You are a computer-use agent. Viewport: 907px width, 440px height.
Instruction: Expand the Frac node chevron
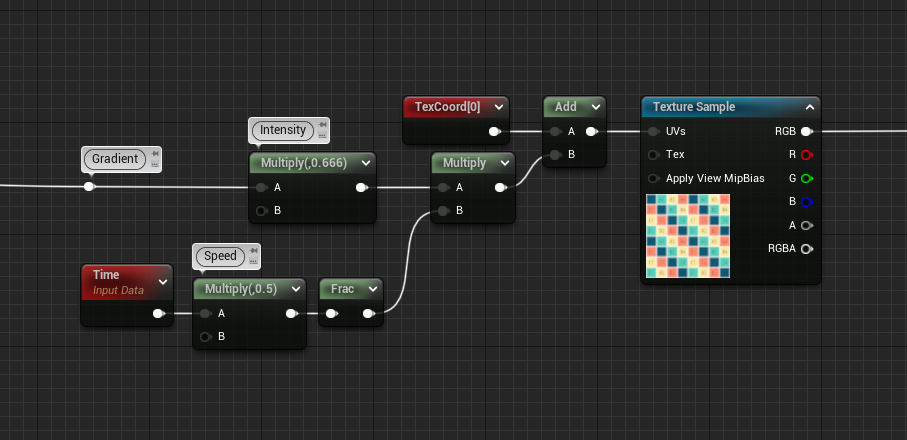(x=373, y=289)
